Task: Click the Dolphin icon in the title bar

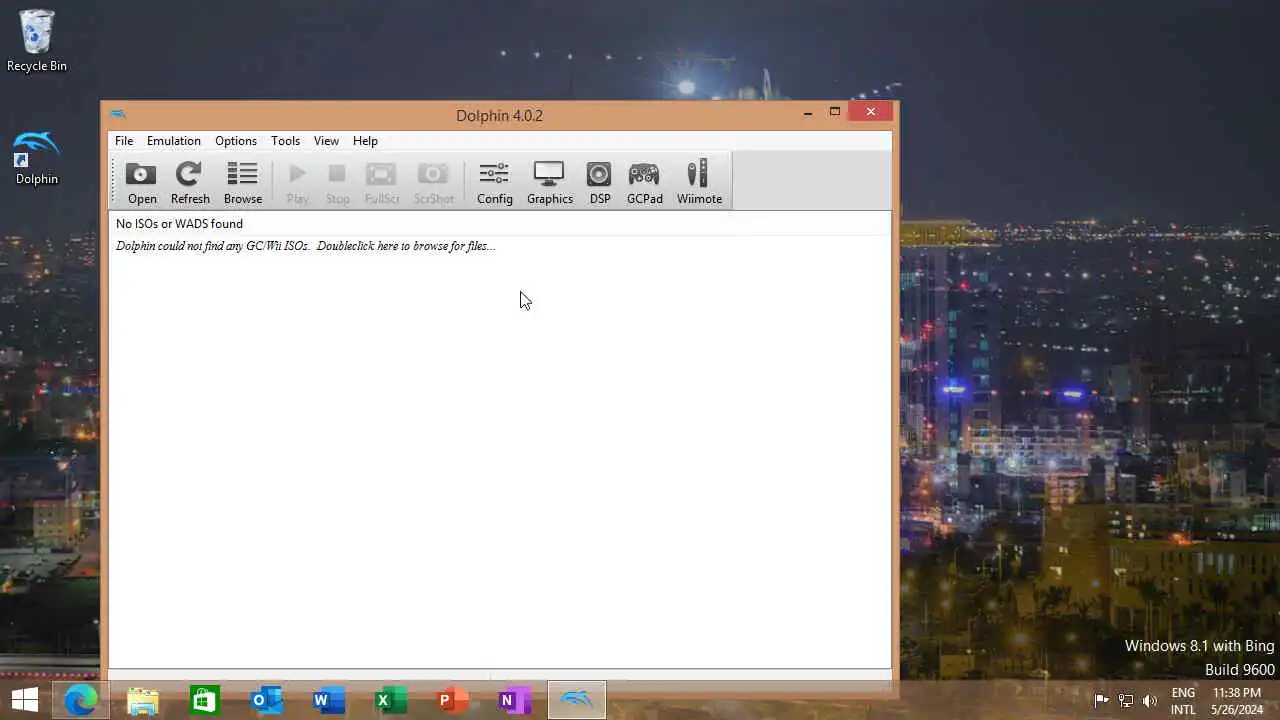Action: [118, 114]
